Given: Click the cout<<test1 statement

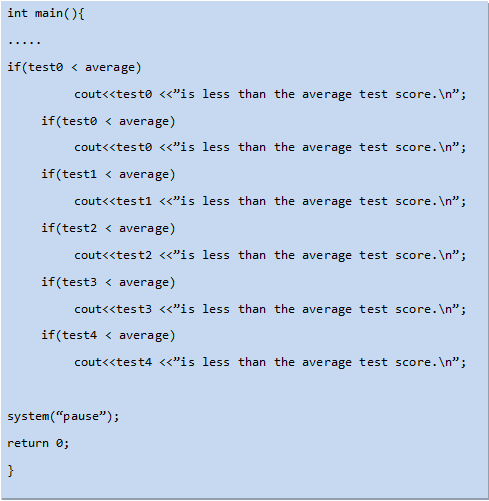Looking at the screenshot, I should coord(270,201).
